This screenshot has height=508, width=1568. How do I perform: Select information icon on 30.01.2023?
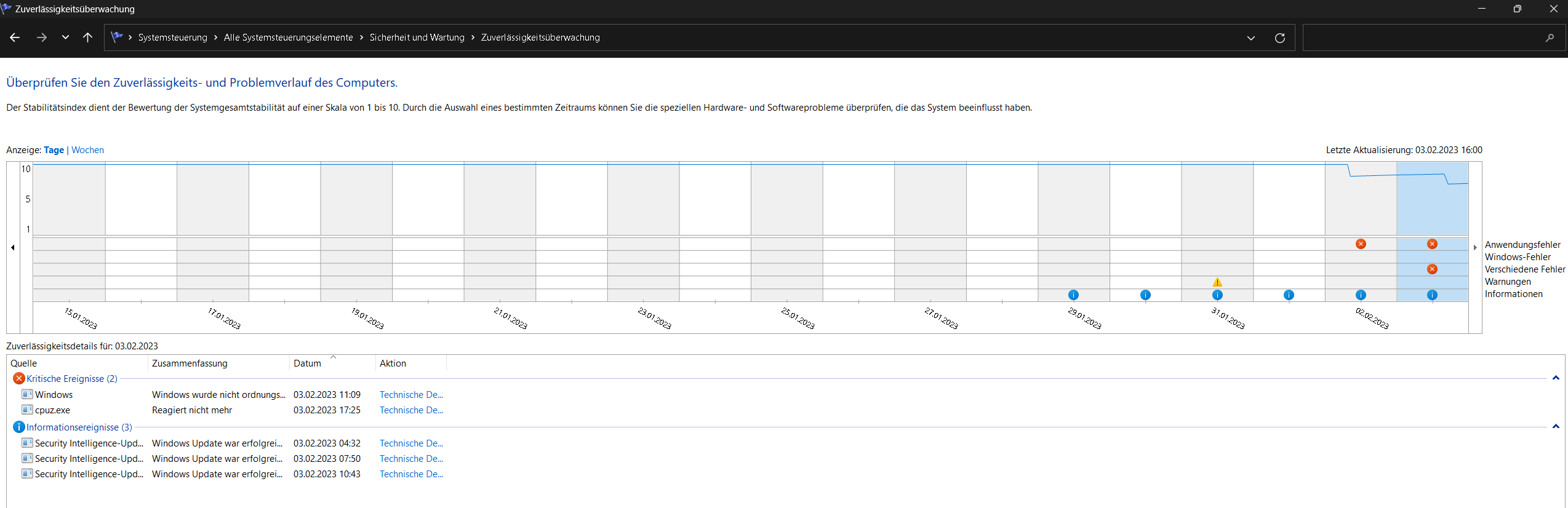click(1145, 295)
